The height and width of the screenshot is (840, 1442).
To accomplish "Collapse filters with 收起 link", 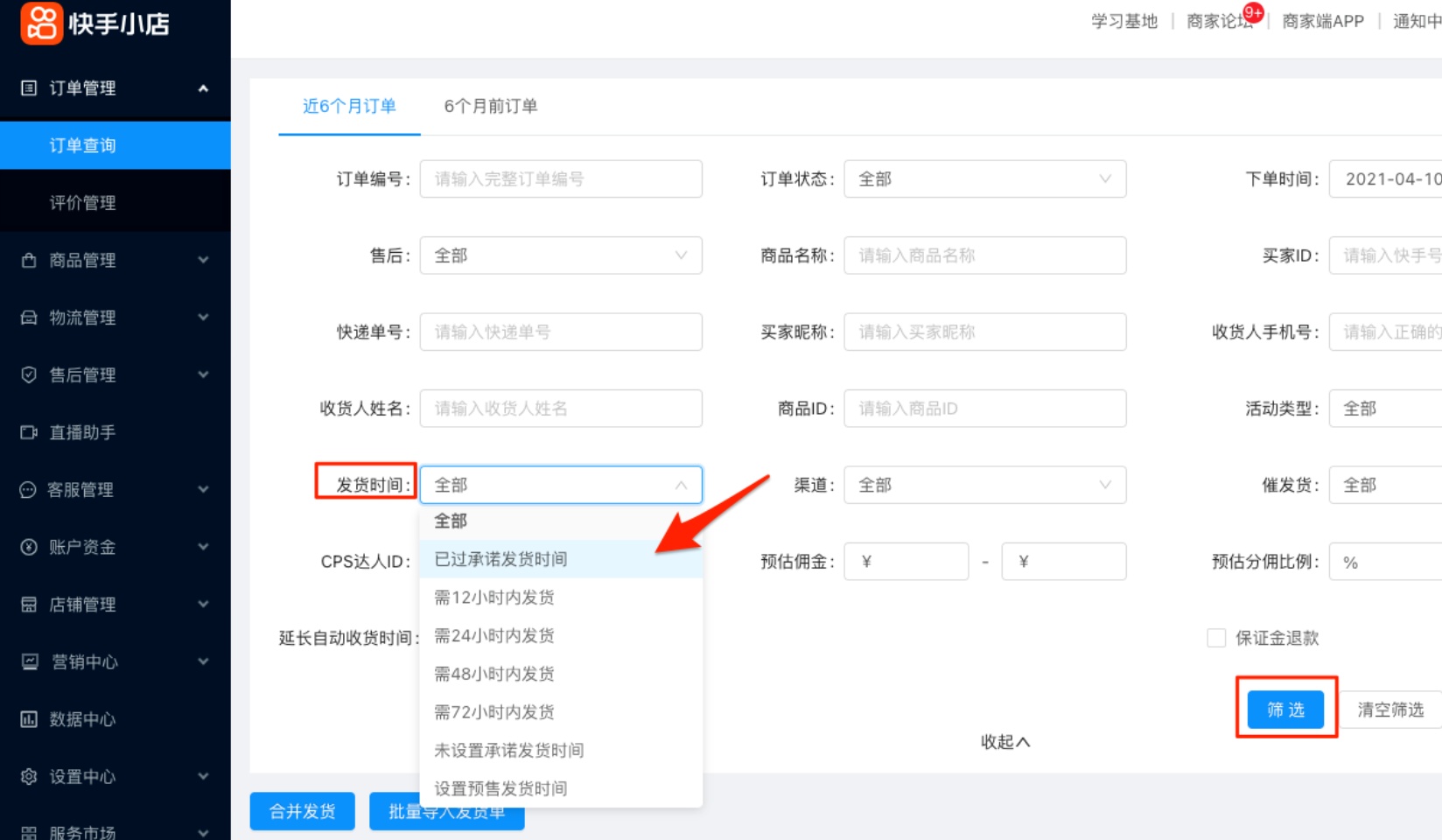I will click(1005, 742).
